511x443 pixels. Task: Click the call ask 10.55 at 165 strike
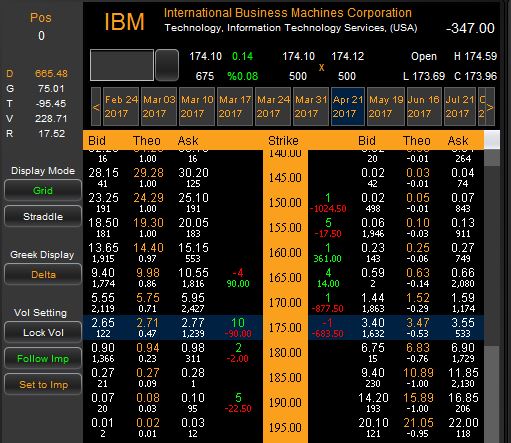coord(193,273)
